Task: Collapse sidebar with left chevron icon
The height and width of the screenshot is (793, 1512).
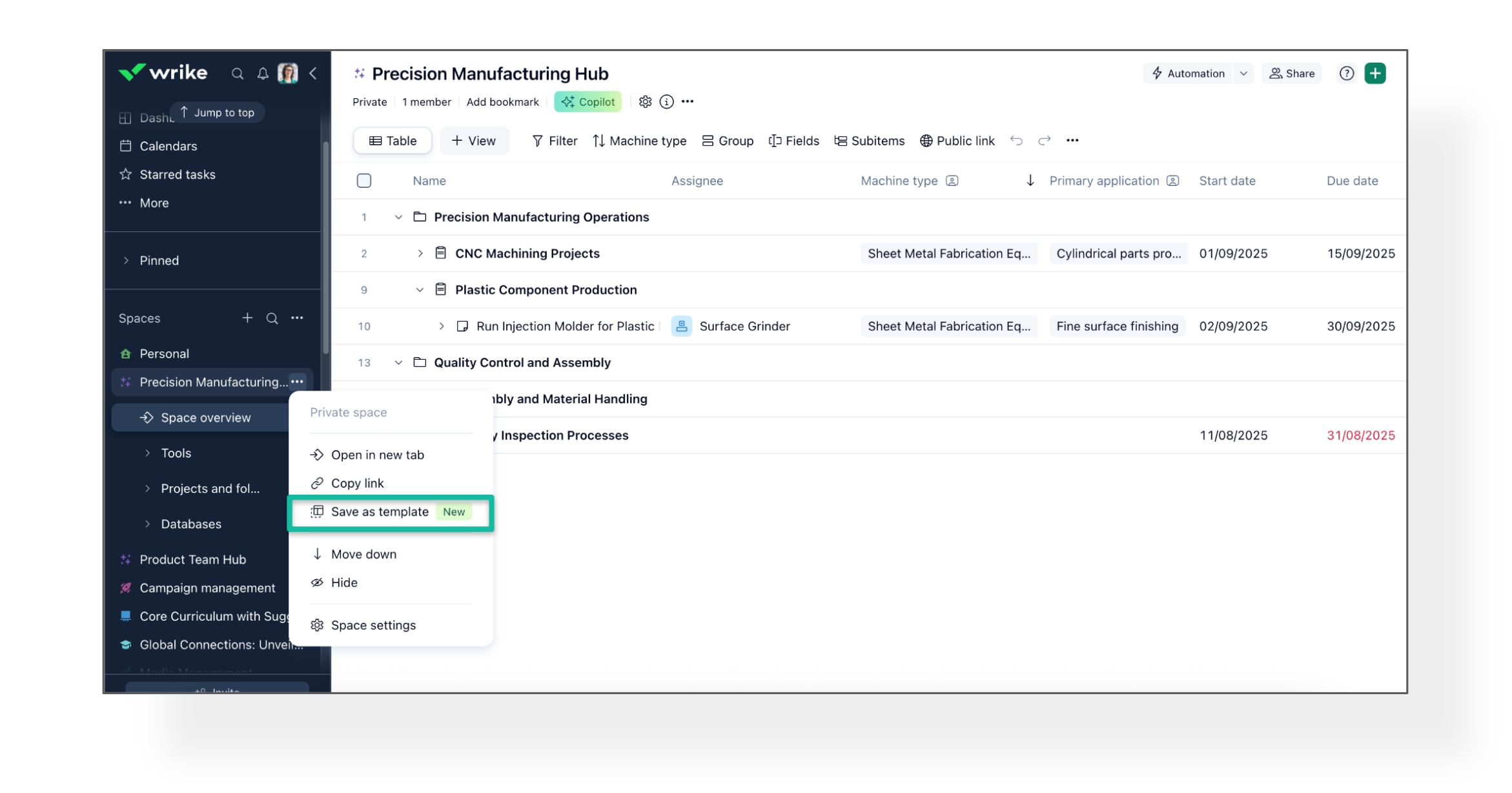Action: pos(313,74)
